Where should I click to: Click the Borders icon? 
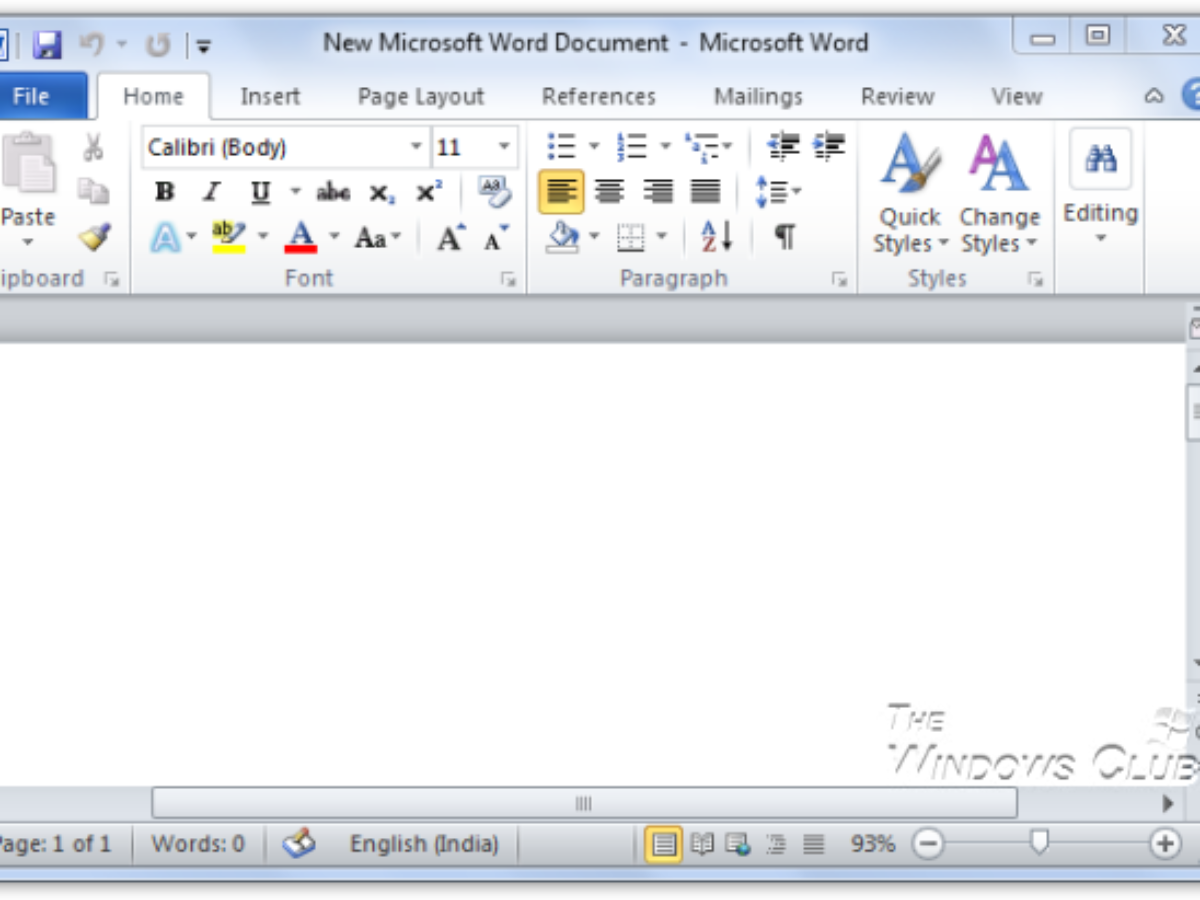pyautogui.click(x=631, y=238)
